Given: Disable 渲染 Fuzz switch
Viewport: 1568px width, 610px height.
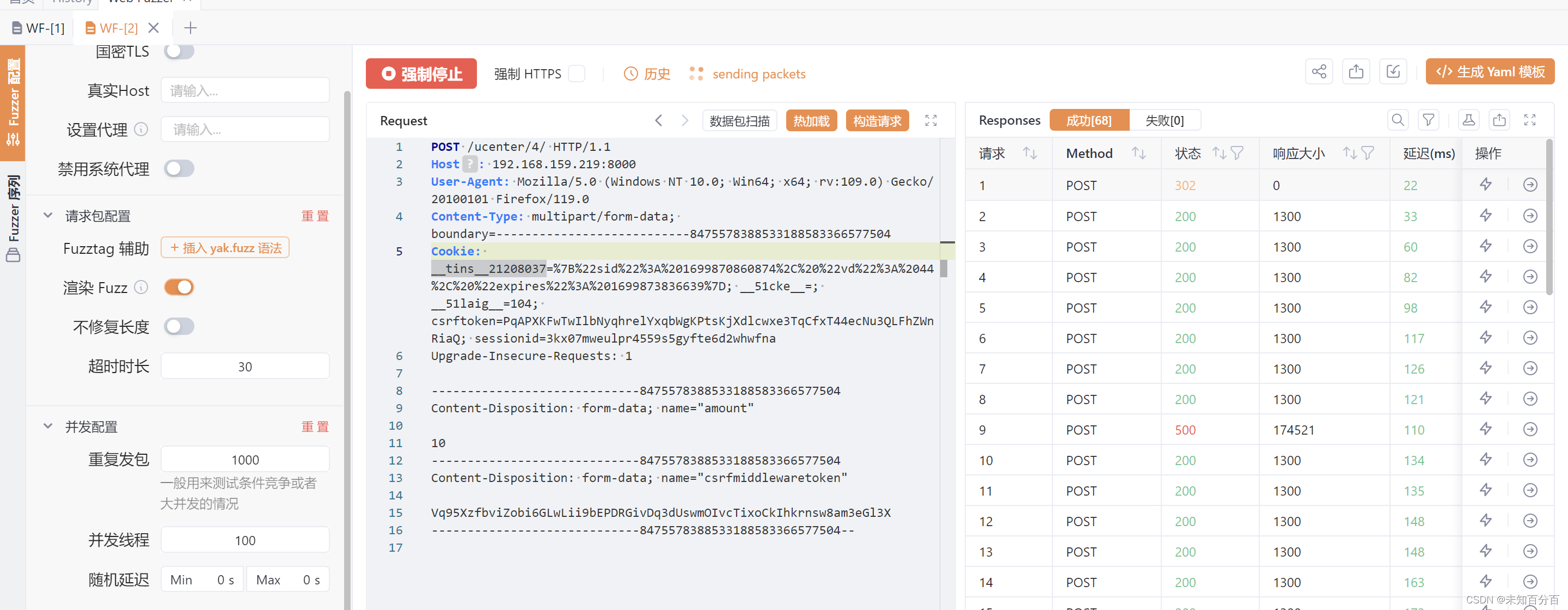Looking at the screenshot, I should coord(179,286).
